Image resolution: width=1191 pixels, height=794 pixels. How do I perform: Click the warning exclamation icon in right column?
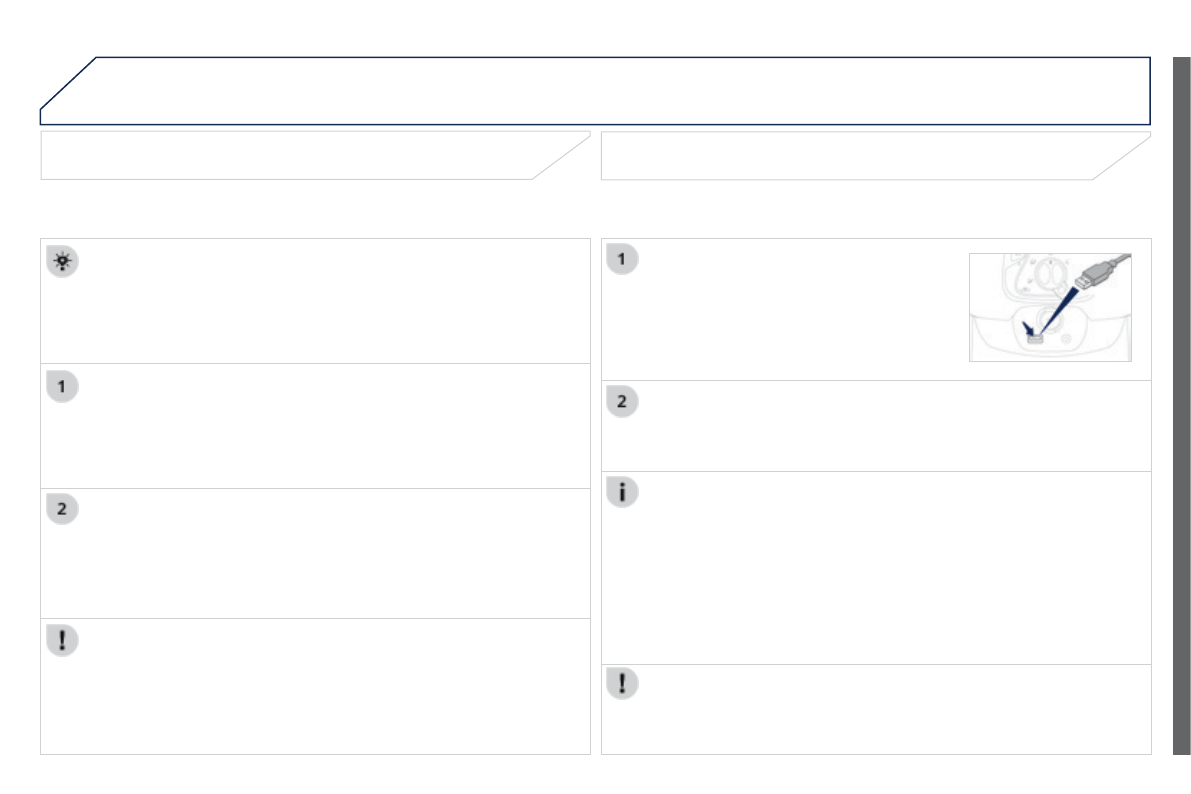(622, 683)
